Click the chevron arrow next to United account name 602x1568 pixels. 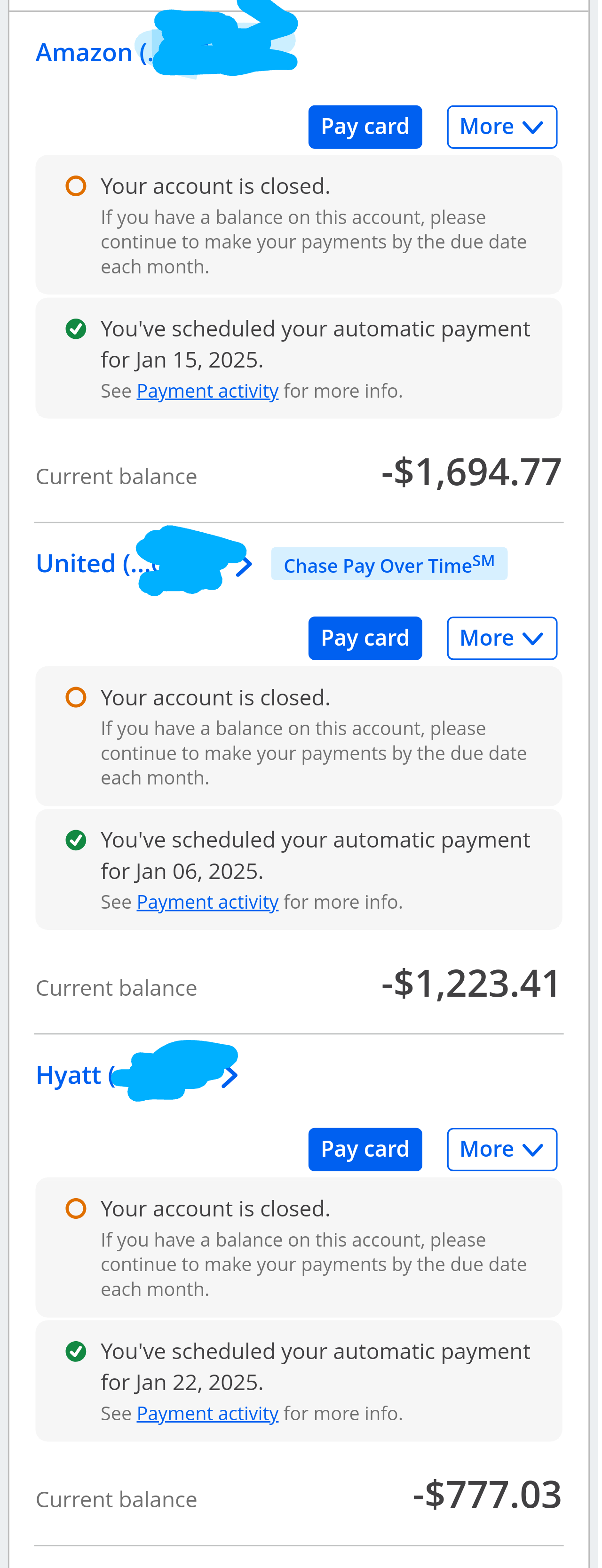[x=245, y=567]
